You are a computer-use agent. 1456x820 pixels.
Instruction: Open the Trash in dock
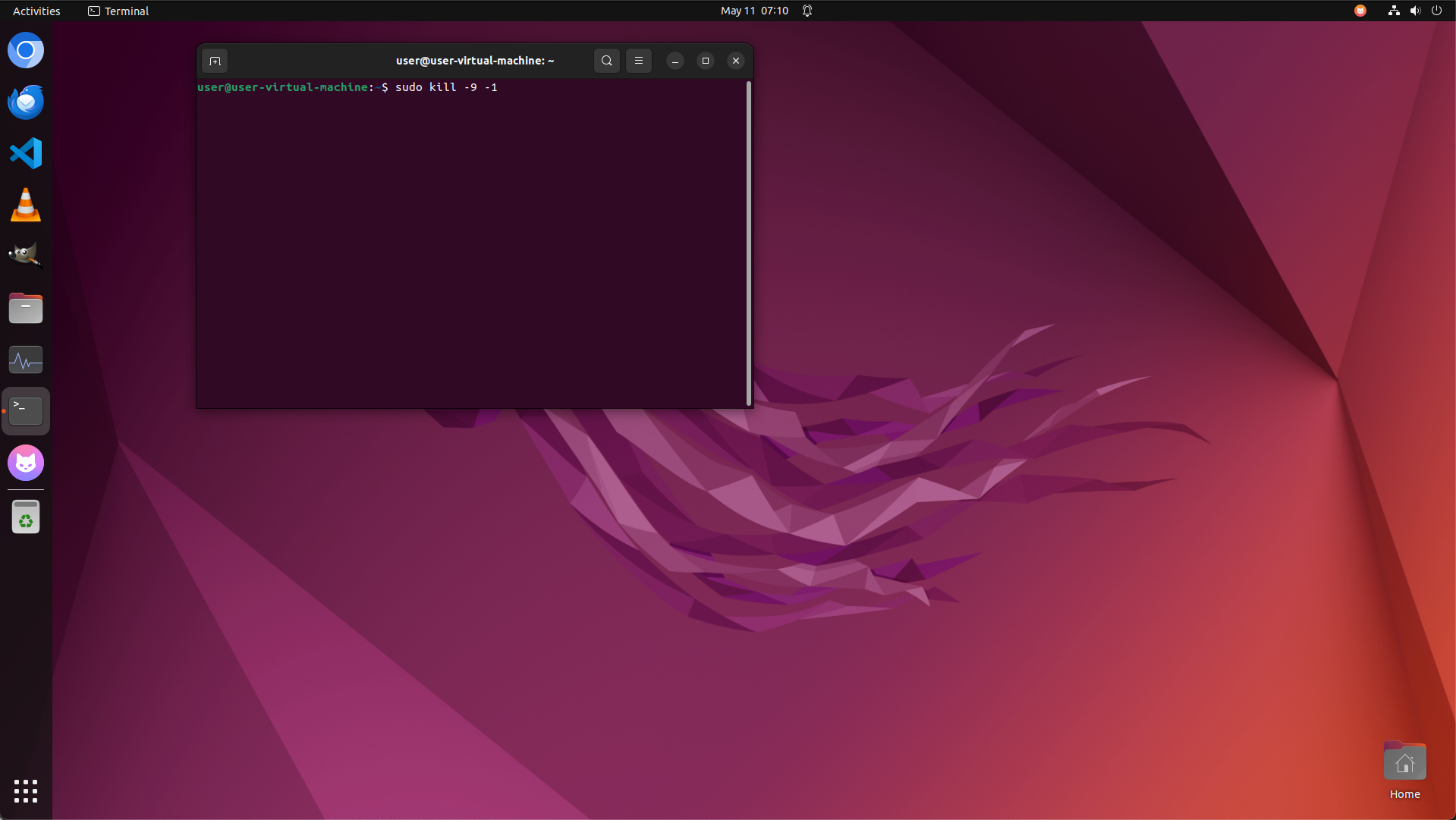click(x=26, y=517)
